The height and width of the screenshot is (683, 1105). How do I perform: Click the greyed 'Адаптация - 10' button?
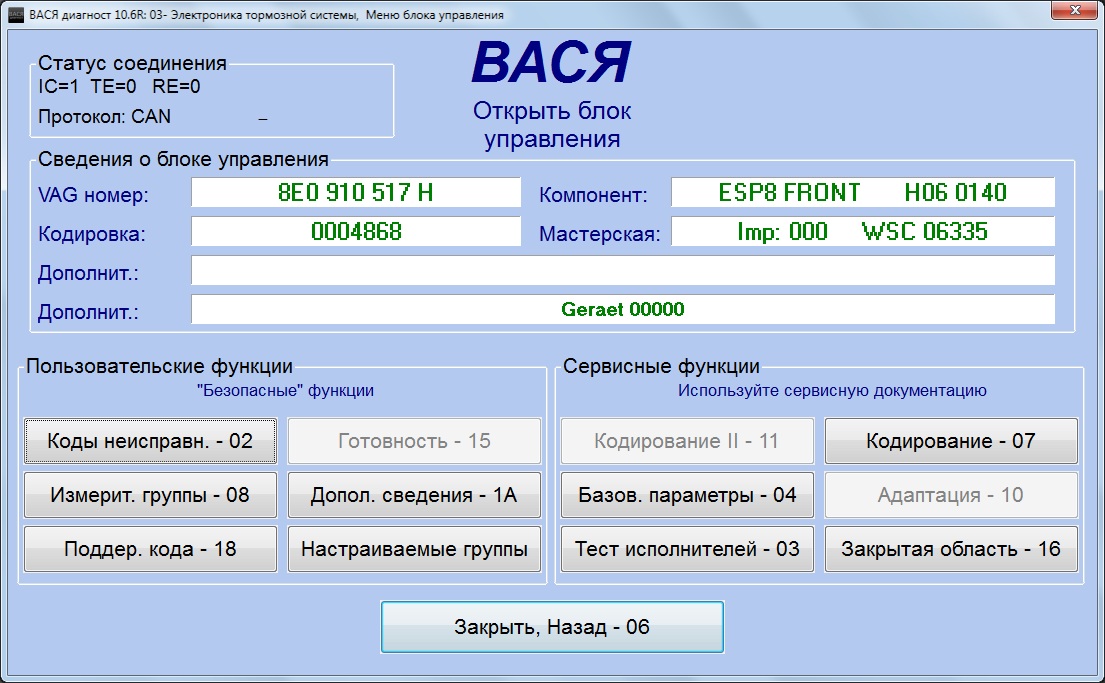click(951, 496)
